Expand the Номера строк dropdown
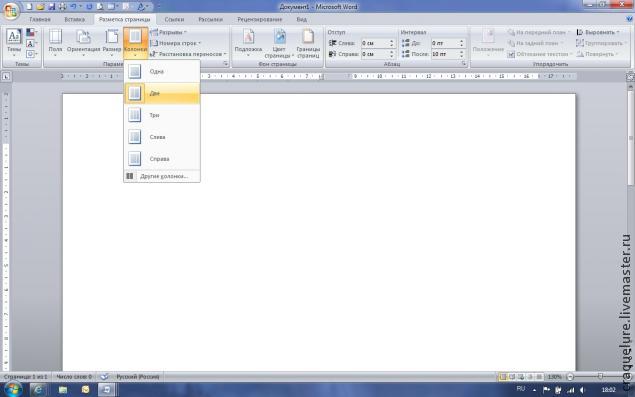The image size is (635, 397). tap(176, 43)
